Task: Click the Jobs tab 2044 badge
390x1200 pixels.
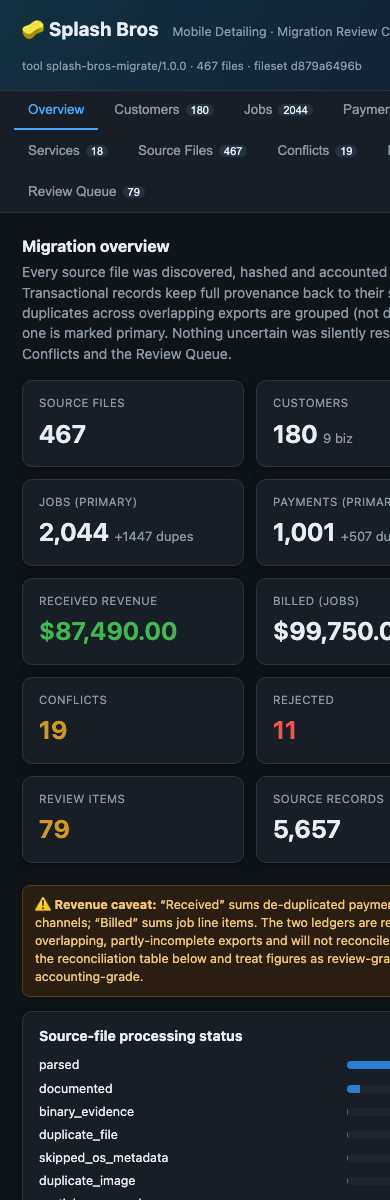Action: (x=296, y=110)
